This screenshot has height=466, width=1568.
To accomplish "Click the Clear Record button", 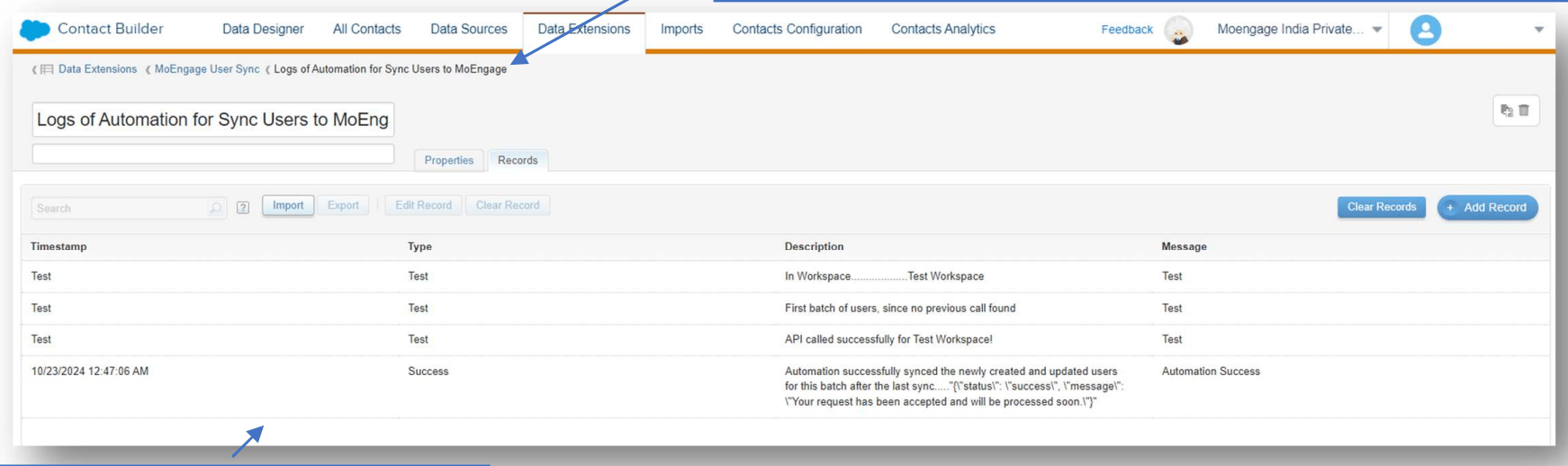I will click(508, 205).
